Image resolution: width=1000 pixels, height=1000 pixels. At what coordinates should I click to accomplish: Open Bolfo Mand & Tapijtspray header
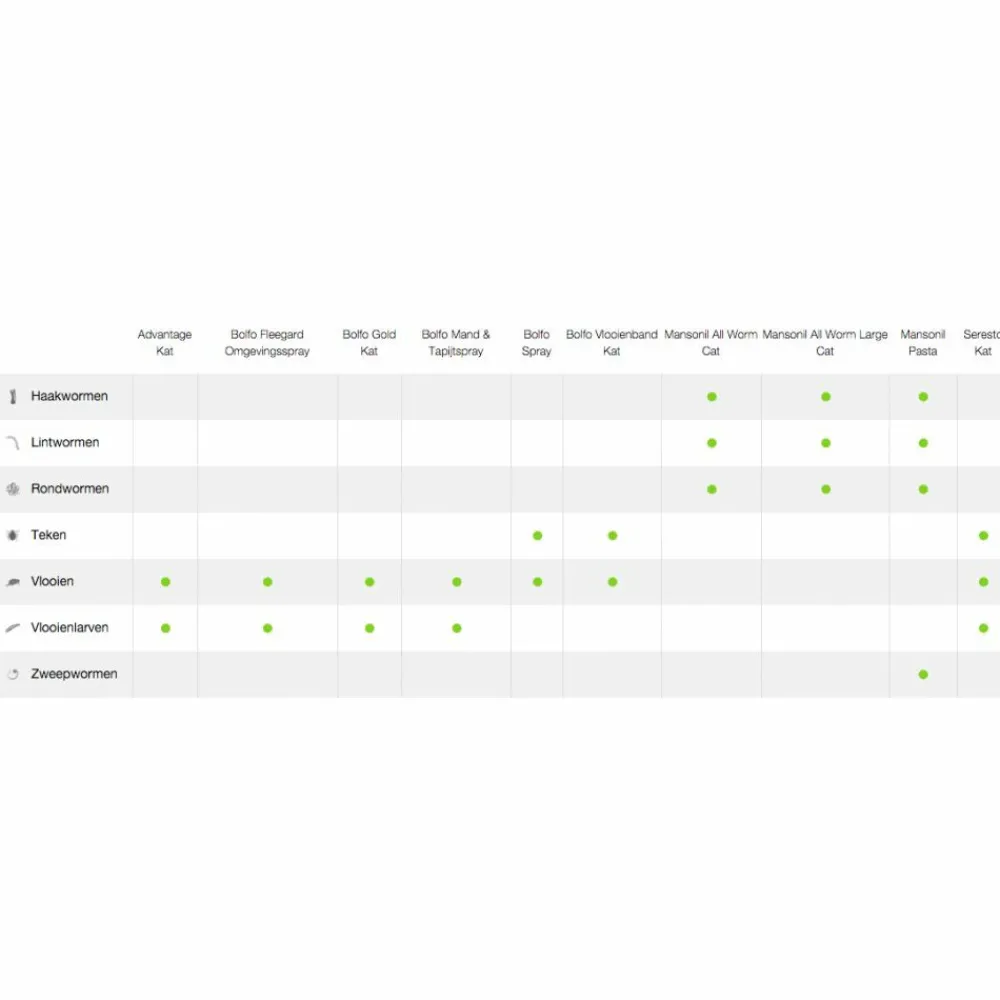[x=456, y=343]
